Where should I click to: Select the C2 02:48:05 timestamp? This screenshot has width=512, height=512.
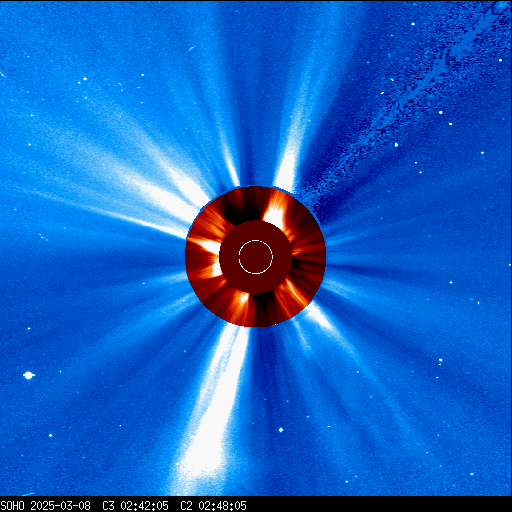(213, 506)
